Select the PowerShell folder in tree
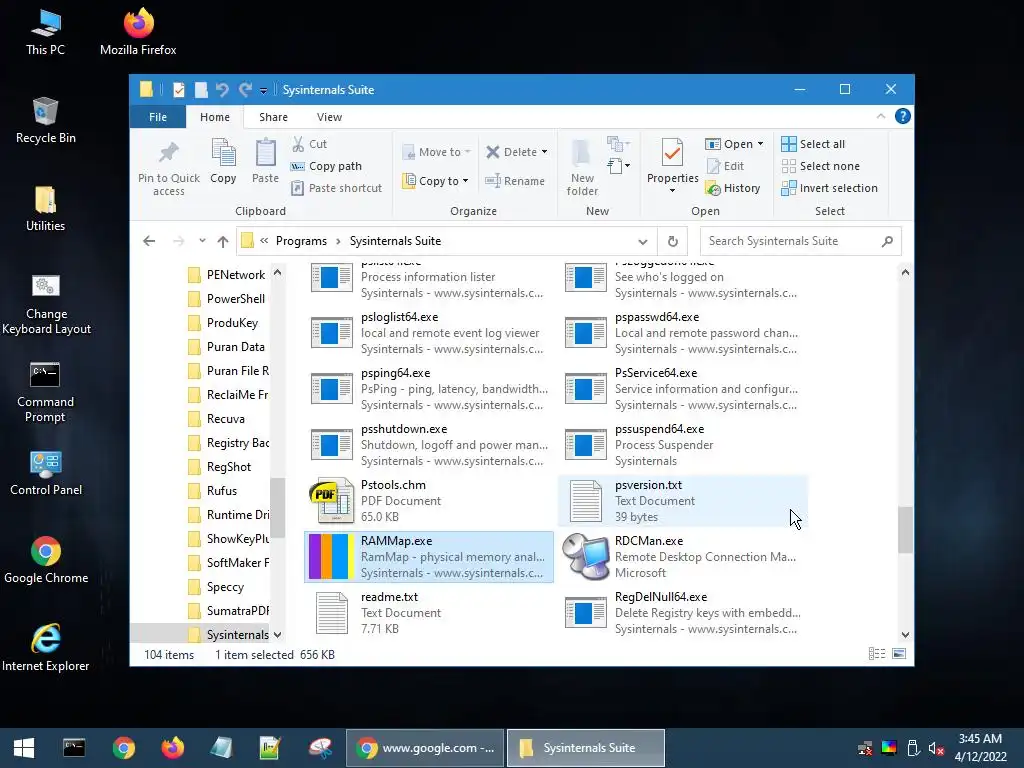1024x768 pixels. coord(236,298)
